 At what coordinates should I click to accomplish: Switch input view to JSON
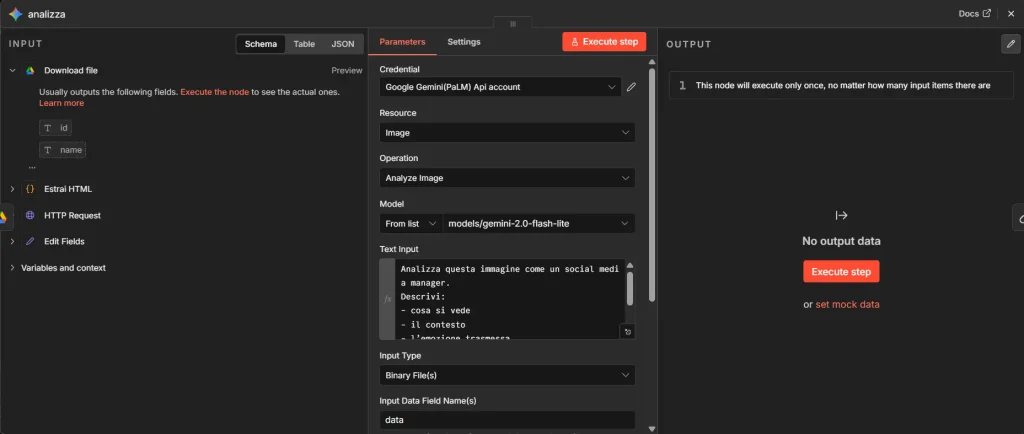(x=343, y=44)
